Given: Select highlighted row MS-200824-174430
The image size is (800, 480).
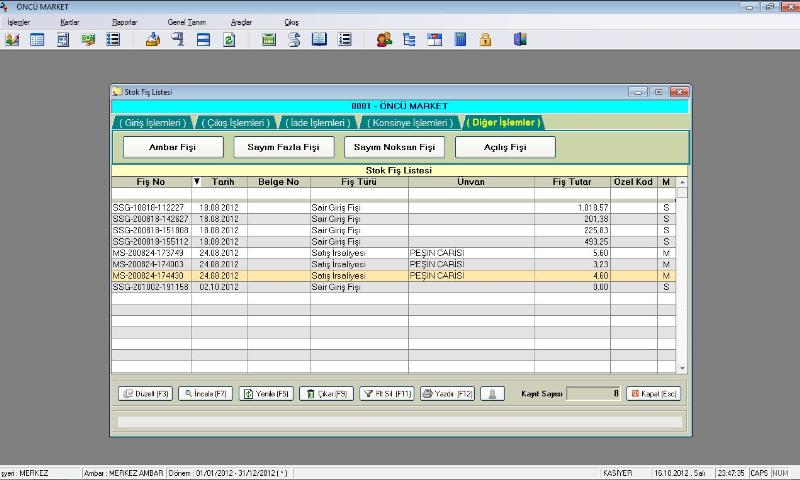Looking at the screenshot, I should (x=393, y=275).
